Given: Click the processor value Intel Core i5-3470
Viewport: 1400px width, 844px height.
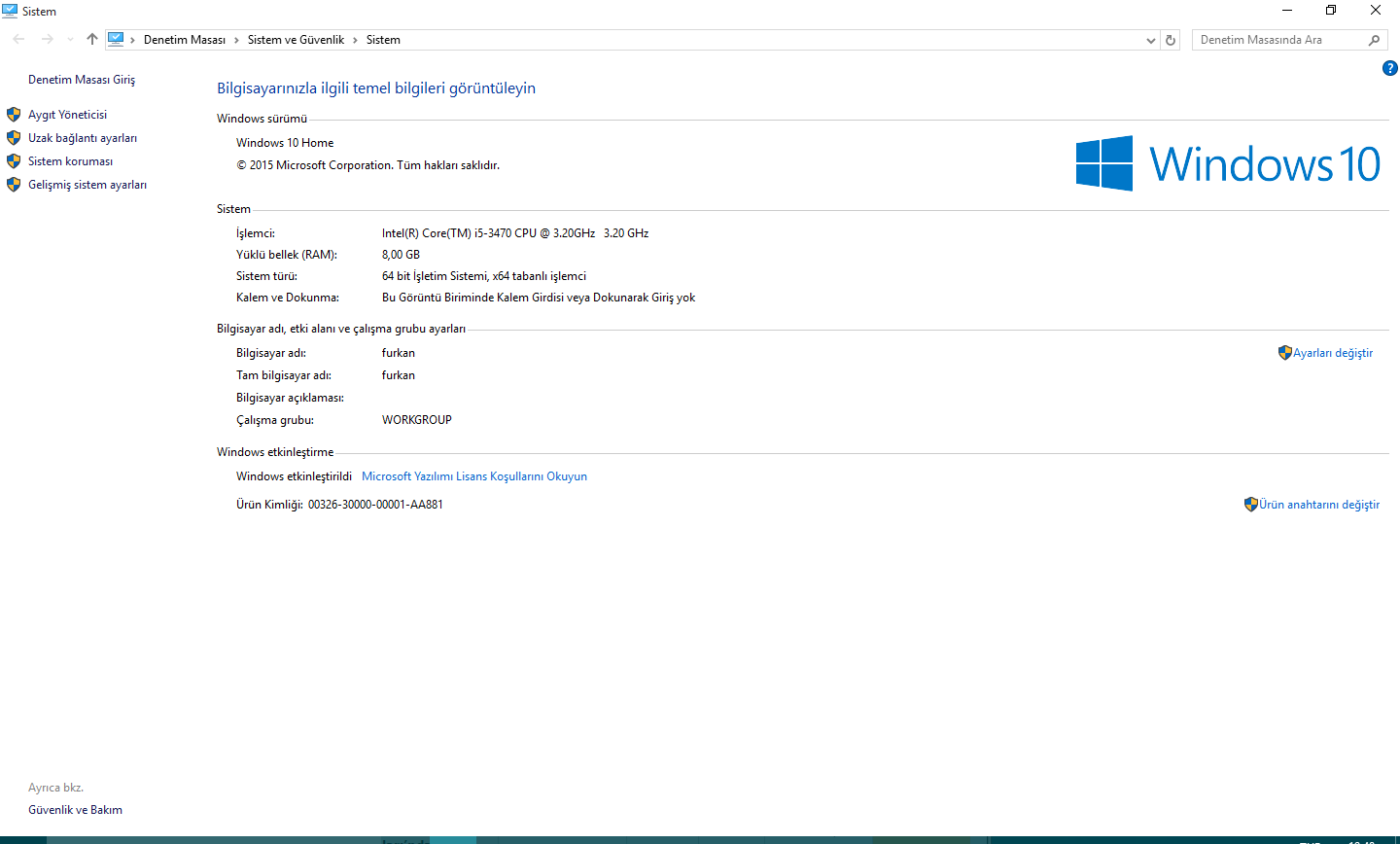Looking at the screenshot, I should tap(515, 233).
